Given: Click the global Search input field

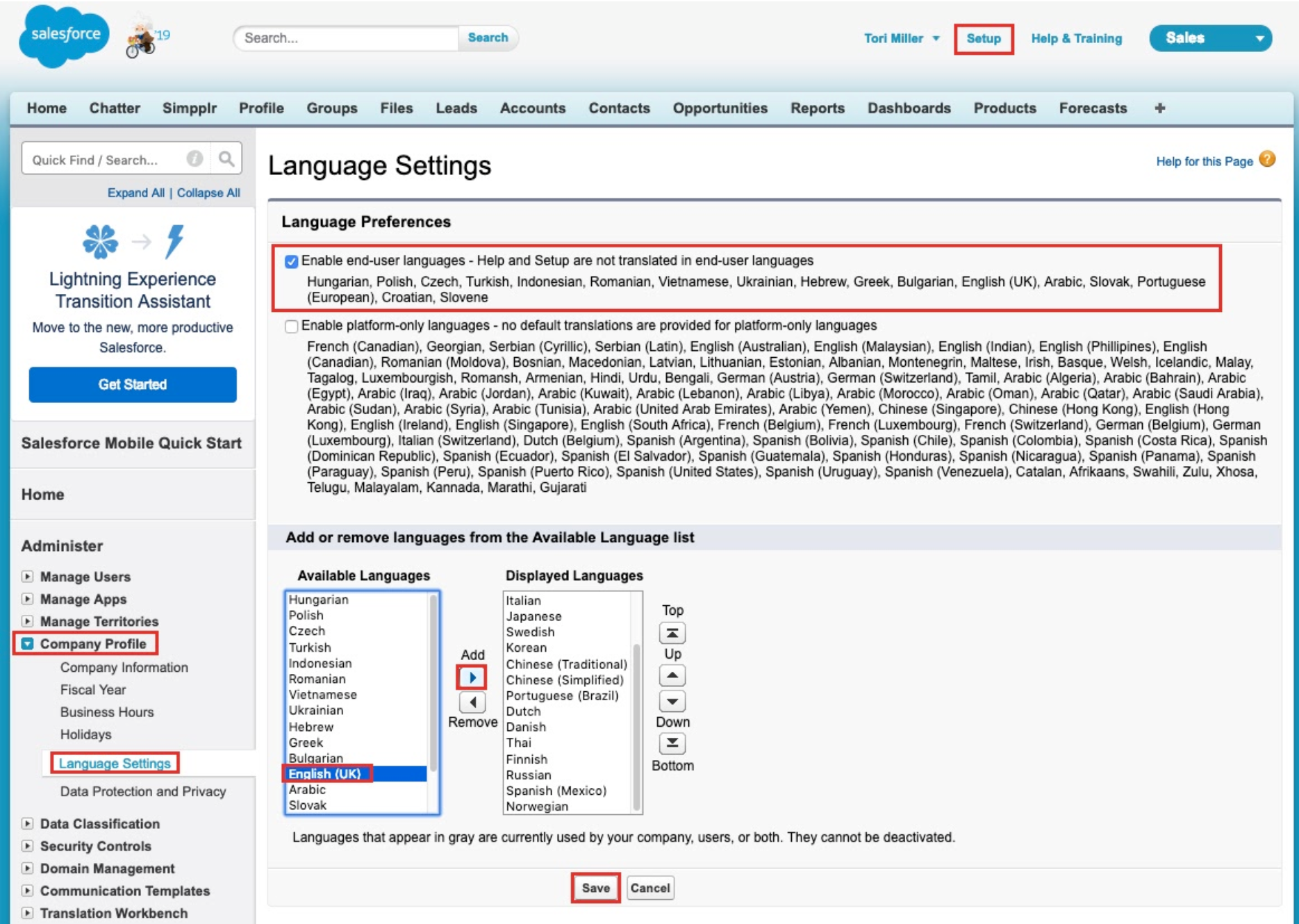Looking at the screenshot, I should pos(346,38).
